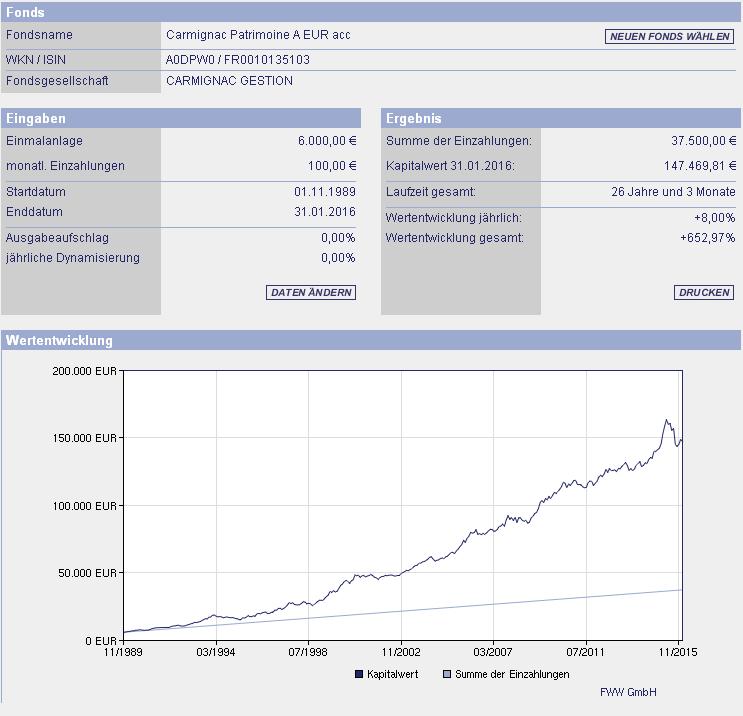
Task: Click the Fondsname row label
Action: 39,35
